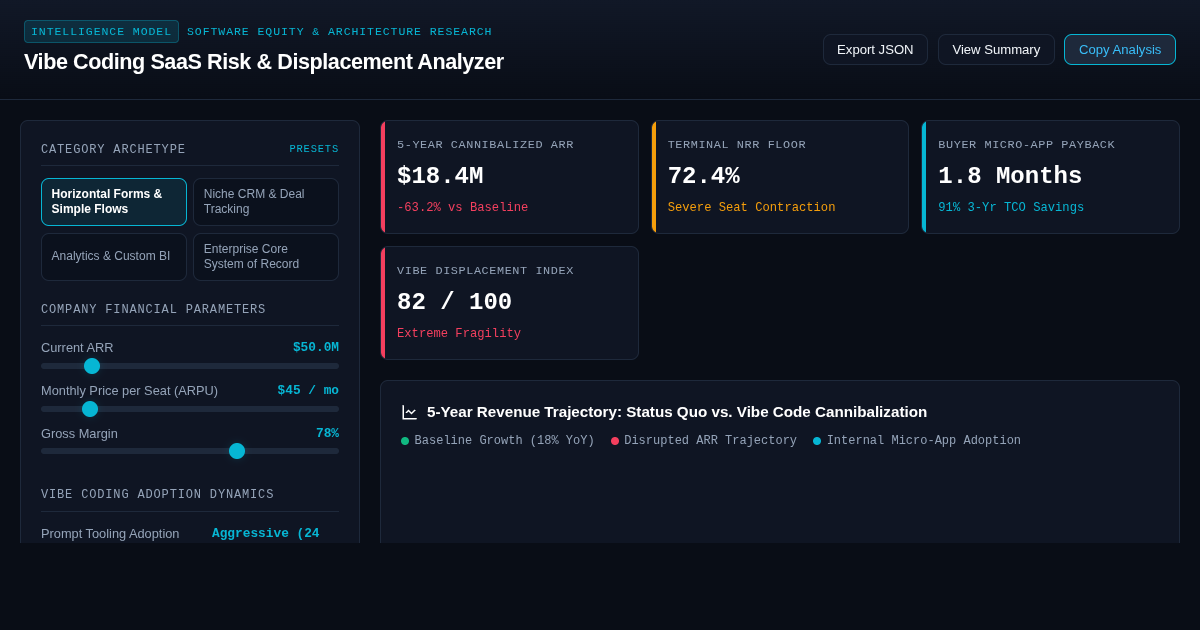1200x630 pixels.
Task: Click the Prompt Tooling Adoption label
Action: click(x=110, y=533)
